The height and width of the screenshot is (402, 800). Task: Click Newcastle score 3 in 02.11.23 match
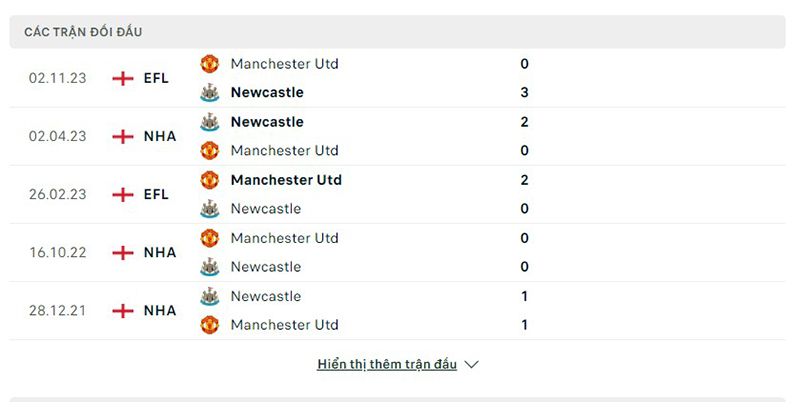tap(524, 93)
